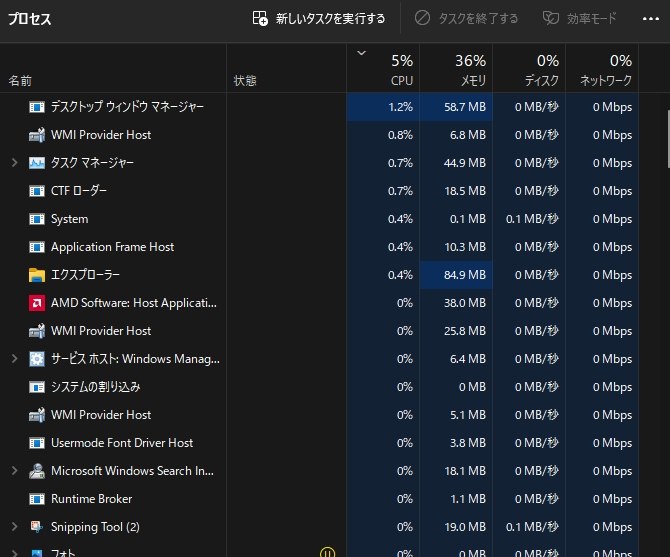670x557 pixels.
Task: Click the suspended pause status icon for フォト
Action: point(327,552)
